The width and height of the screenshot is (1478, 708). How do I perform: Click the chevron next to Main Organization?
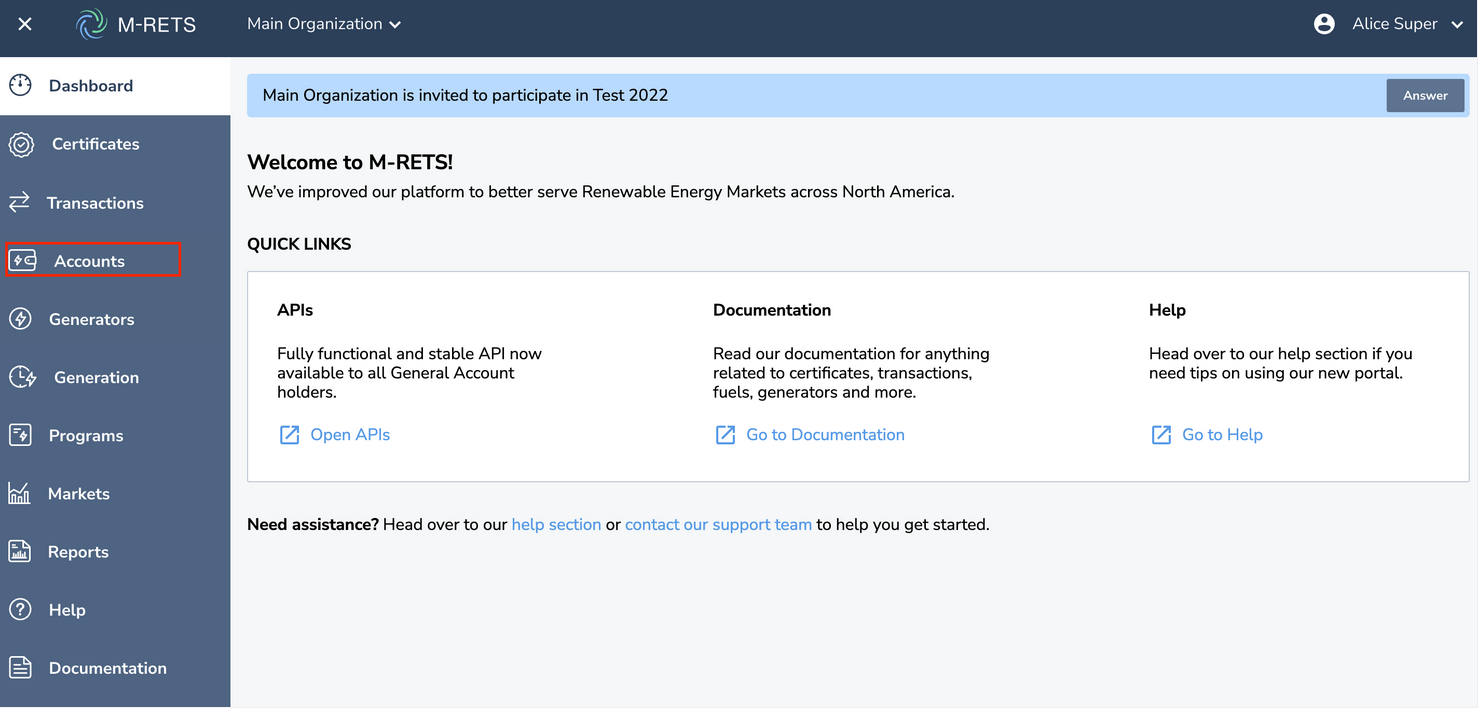(395, 25)
